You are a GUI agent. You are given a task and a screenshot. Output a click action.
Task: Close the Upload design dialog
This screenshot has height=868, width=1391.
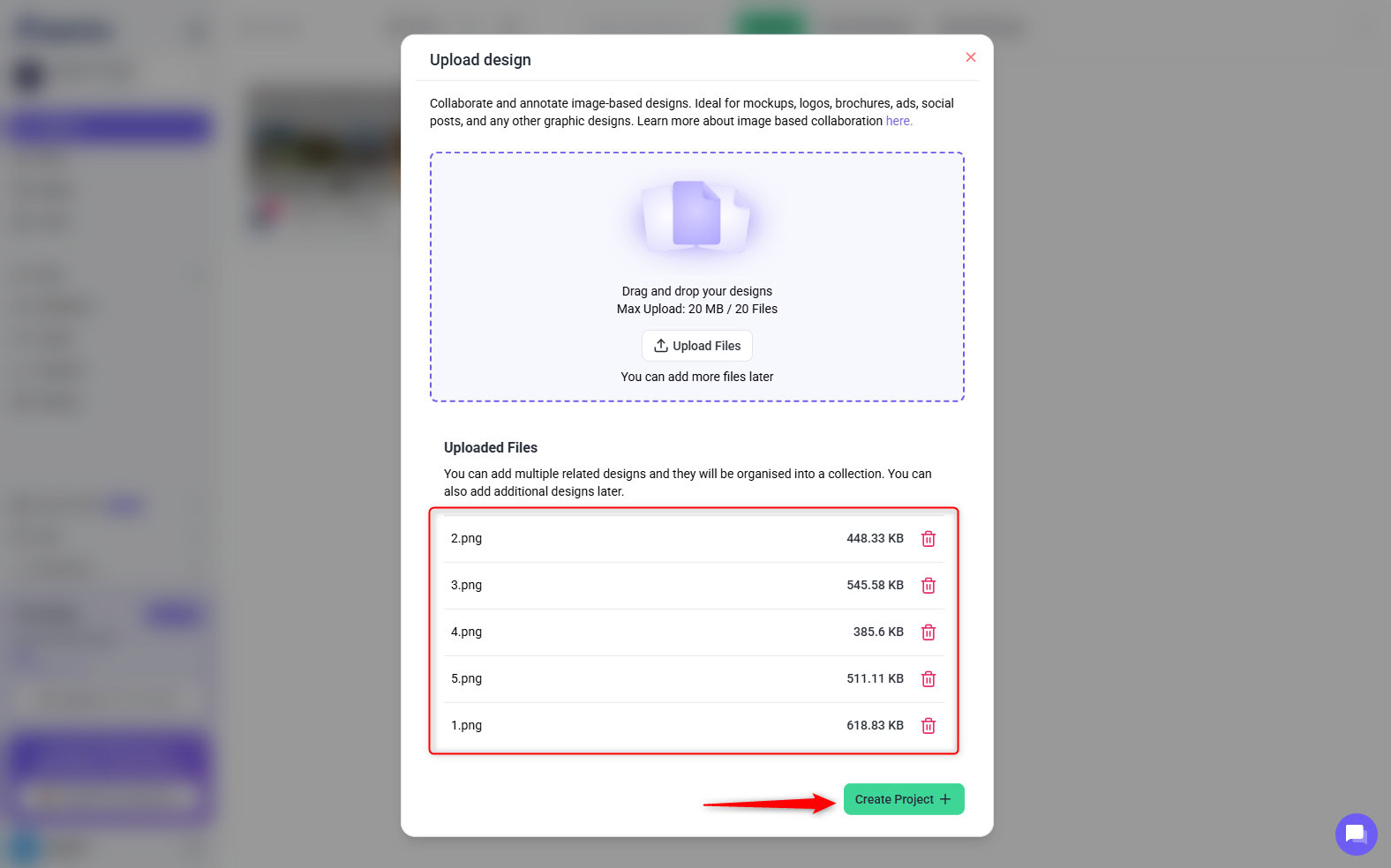970,57
